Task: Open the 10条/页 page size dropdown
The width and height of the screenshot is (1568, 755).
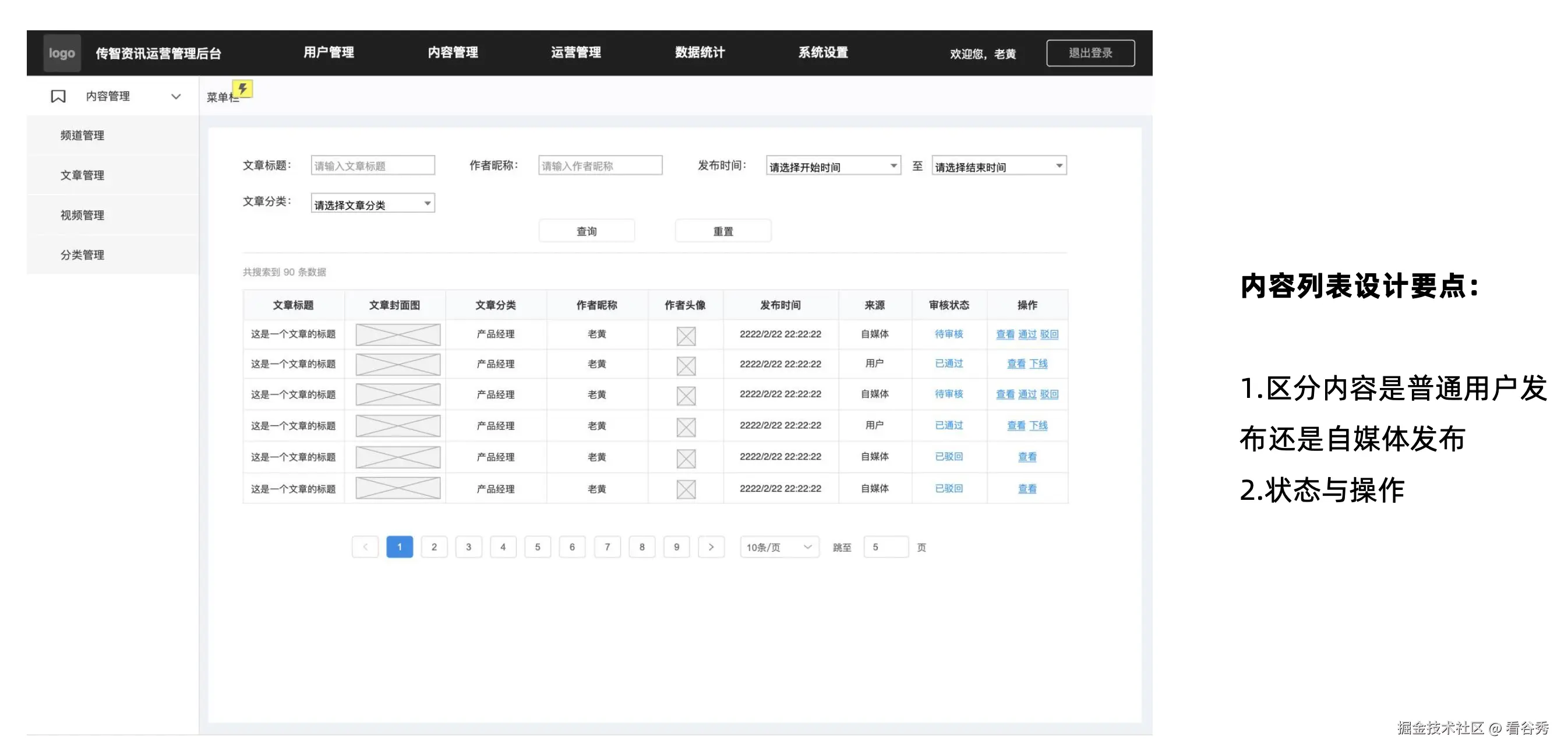Action: [x=779, y=547]
